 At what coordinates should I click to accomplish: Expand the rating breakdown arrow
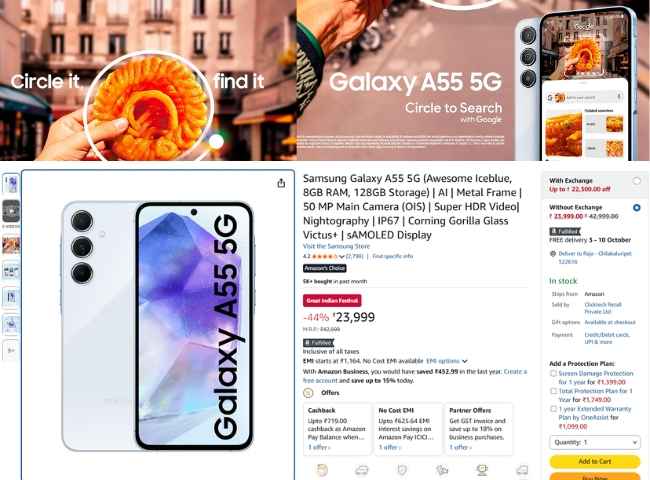click(342, 257)
